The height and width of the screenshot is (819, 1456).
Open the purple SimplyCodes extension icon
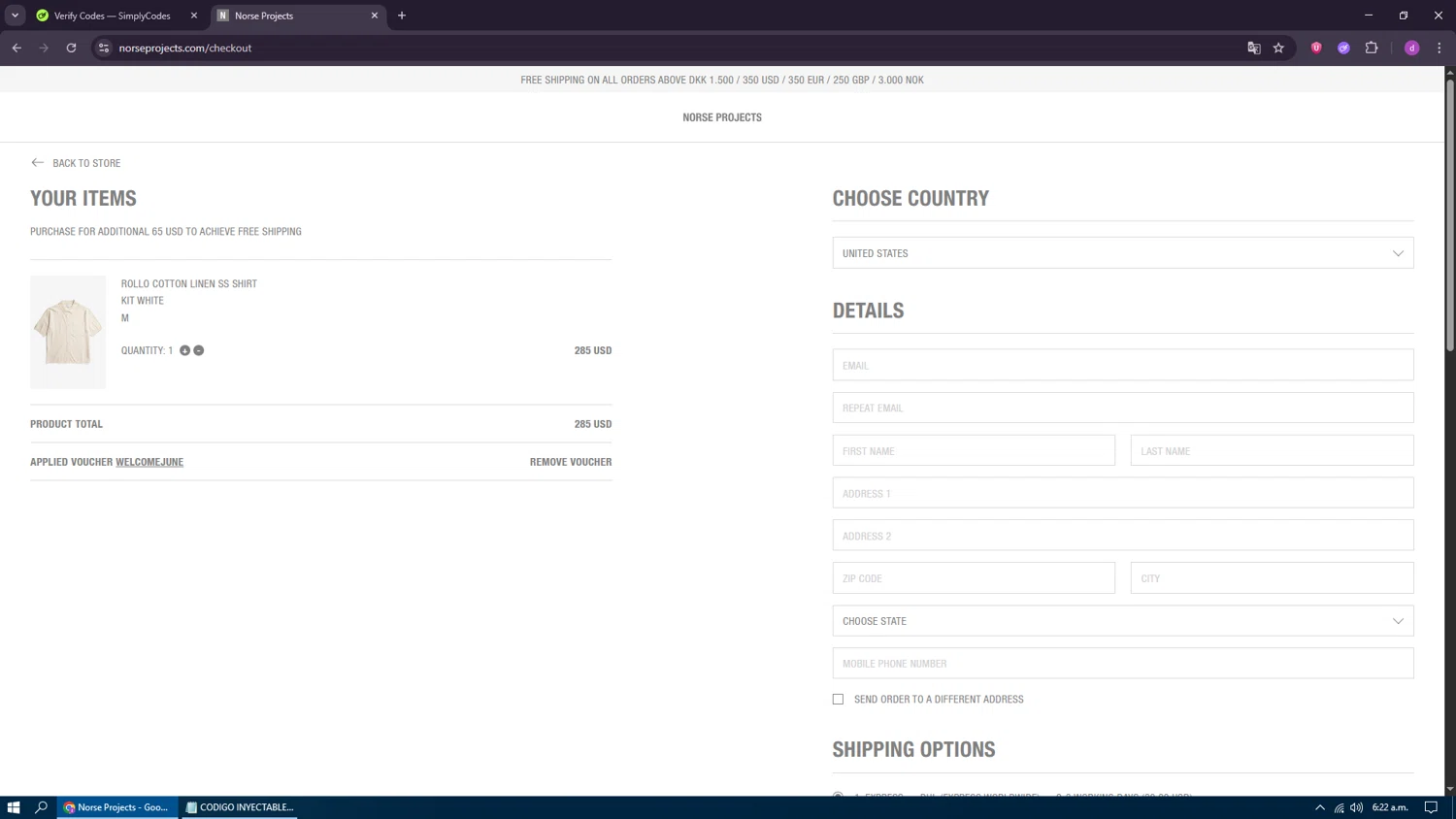tap(1343, 48)
